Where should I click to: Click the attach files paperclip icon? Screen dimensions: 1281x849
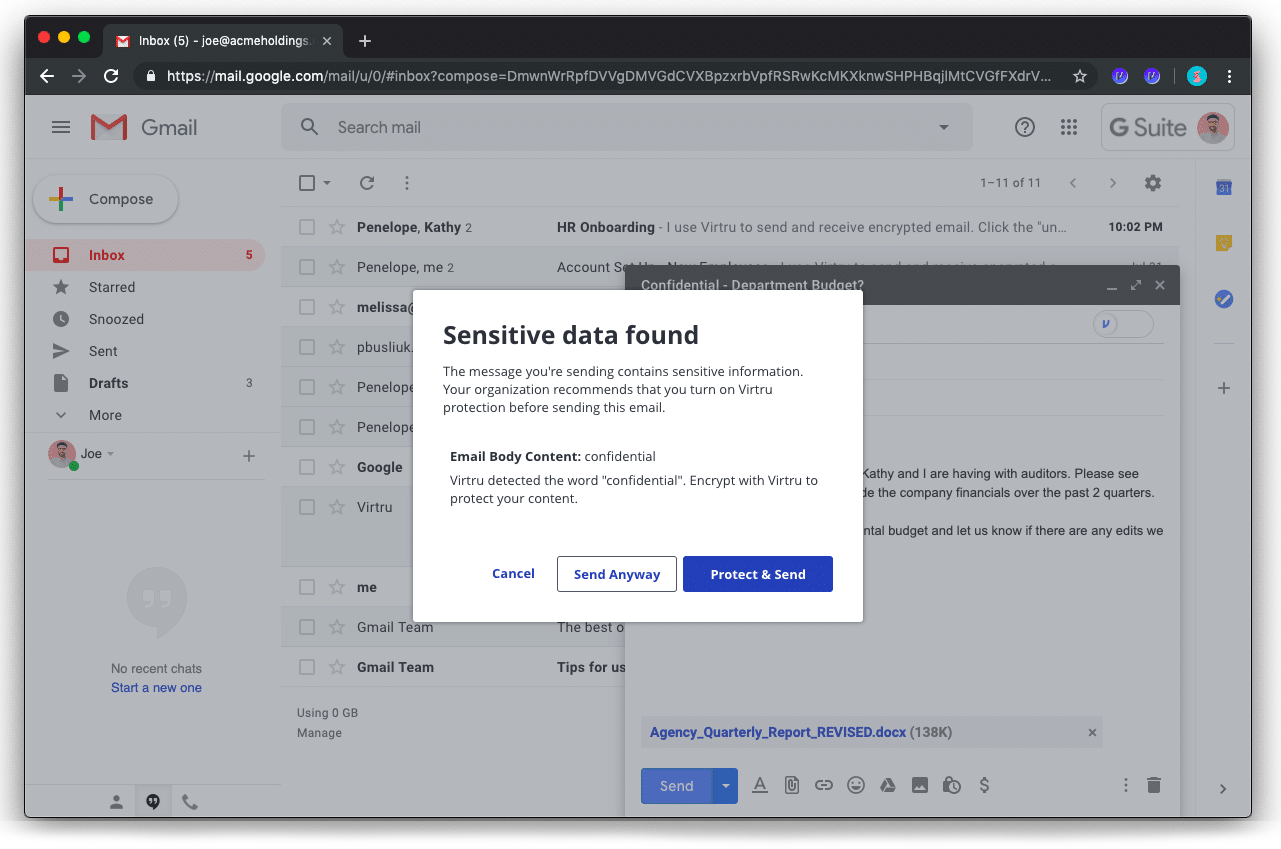pos(791,785)
